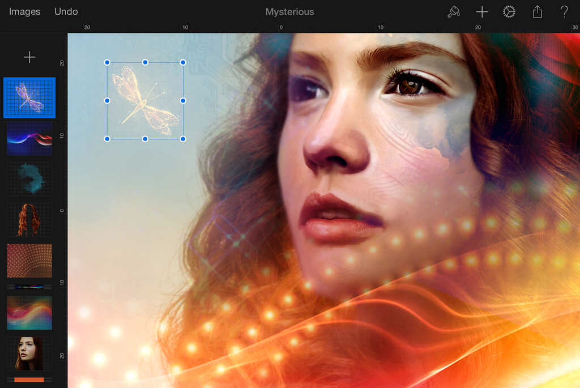This screenshot has width=580, height=388.
Task: Tap the Mysterious document title
Action: click(x=290, y=12)
